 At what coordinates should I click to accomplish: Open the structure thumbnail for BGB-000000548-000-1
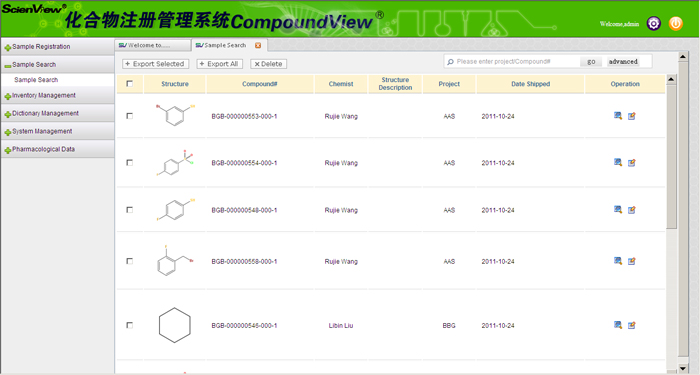pos(175,210)
